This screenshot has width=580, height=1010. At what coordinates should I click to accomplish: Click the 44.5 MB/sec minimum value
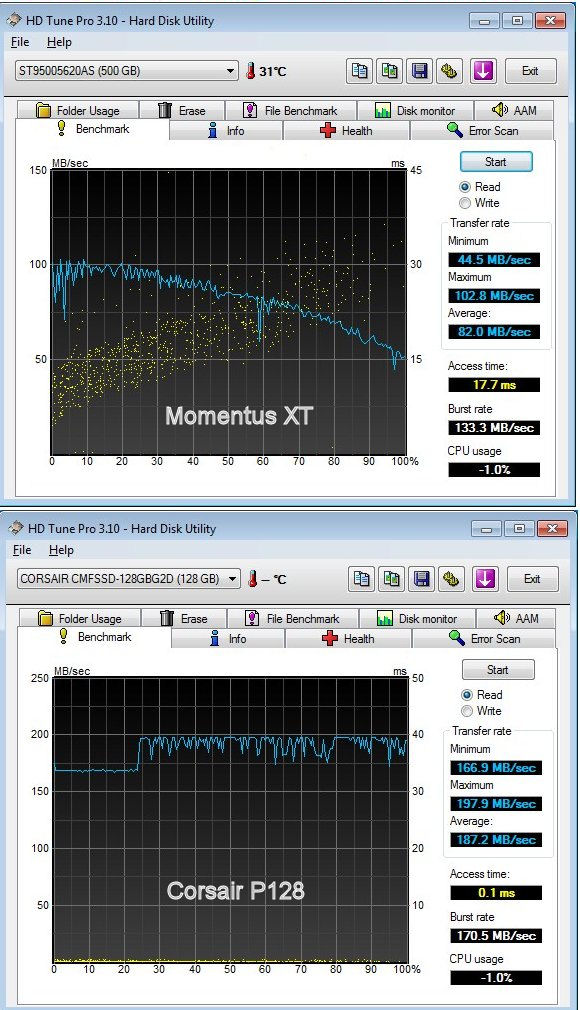(x=494, y=260)
